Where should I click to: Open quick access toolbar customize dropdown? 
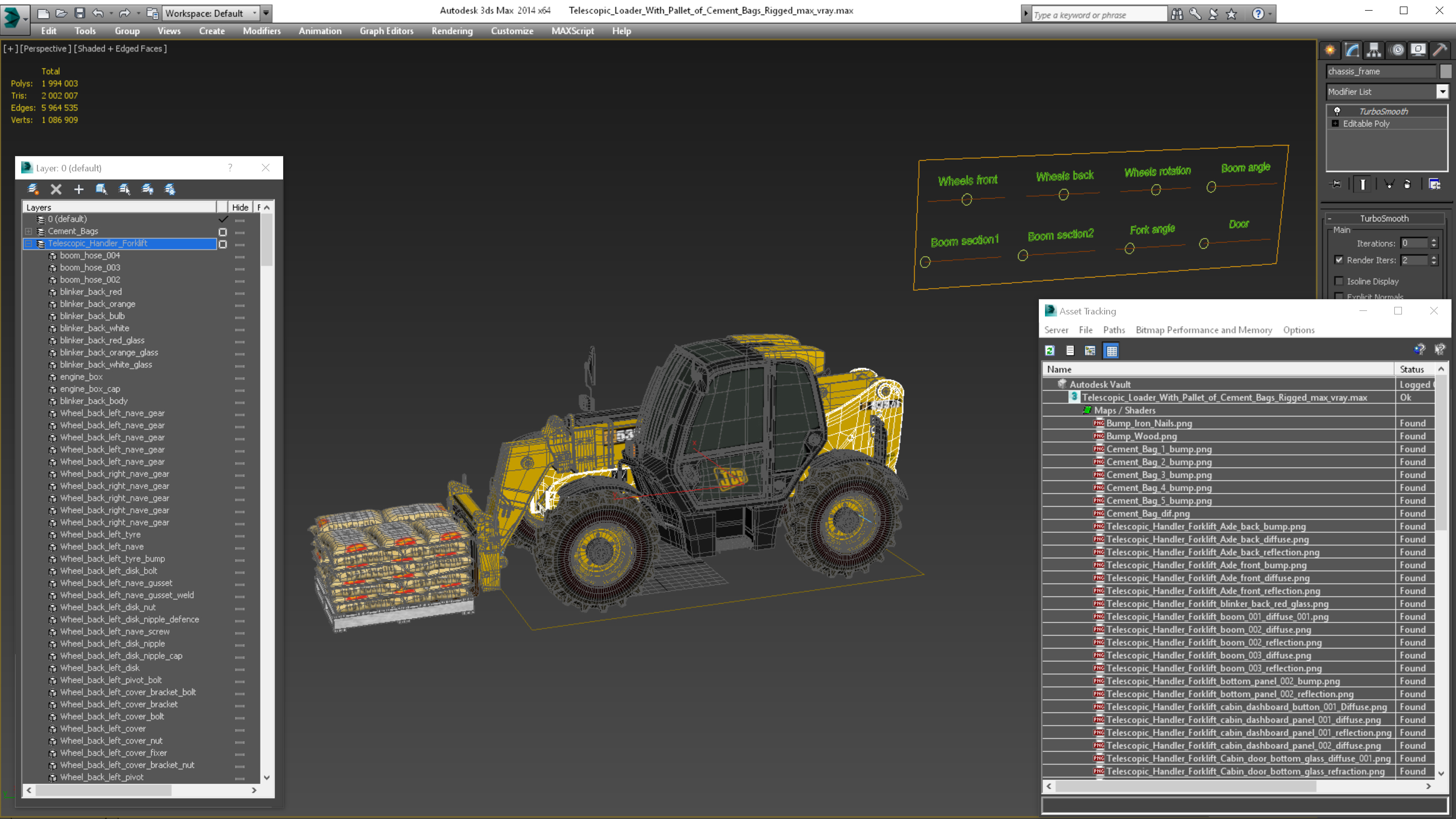tap(265, 13)
